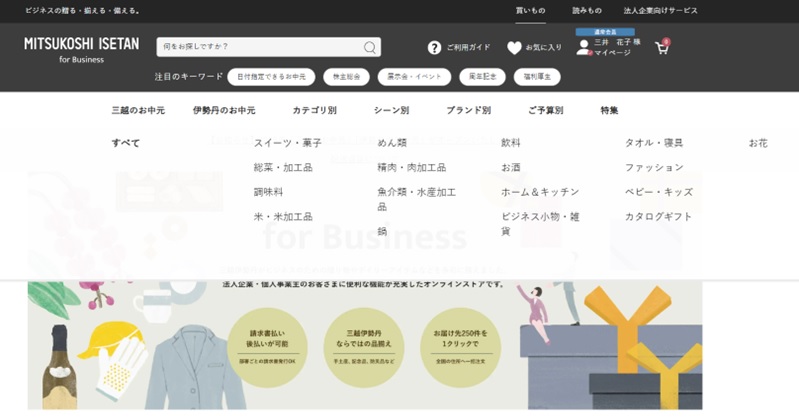The image size is (799, 418).
Task: Choose 米・米加工品 category
Action: click(283, 217)
